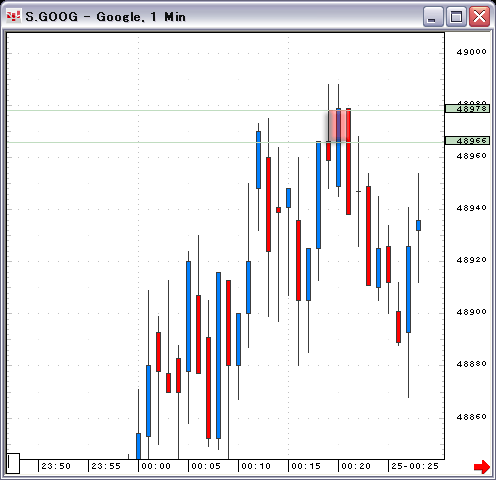The width and height of the screenshot is (496, 480).
Task: Click the 48860 price axis label
Action: (471, 417)
